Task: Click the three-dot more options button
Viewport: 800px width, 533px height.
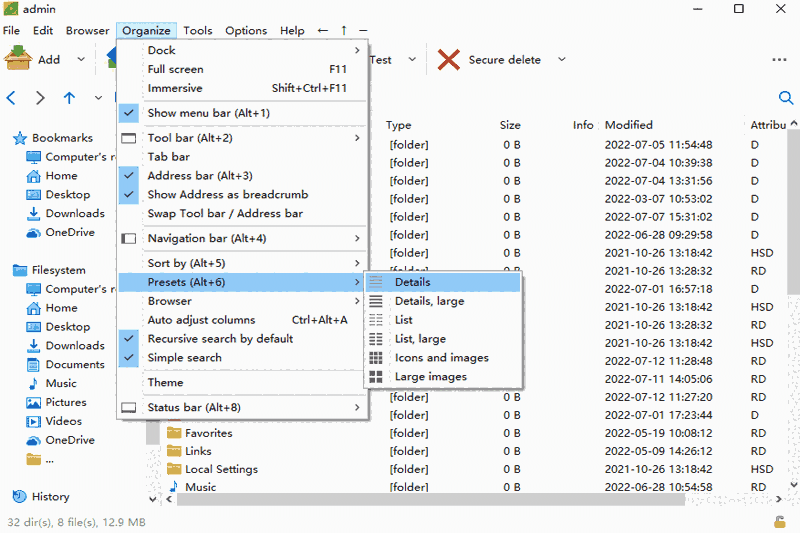Action: tap(779, 60)
